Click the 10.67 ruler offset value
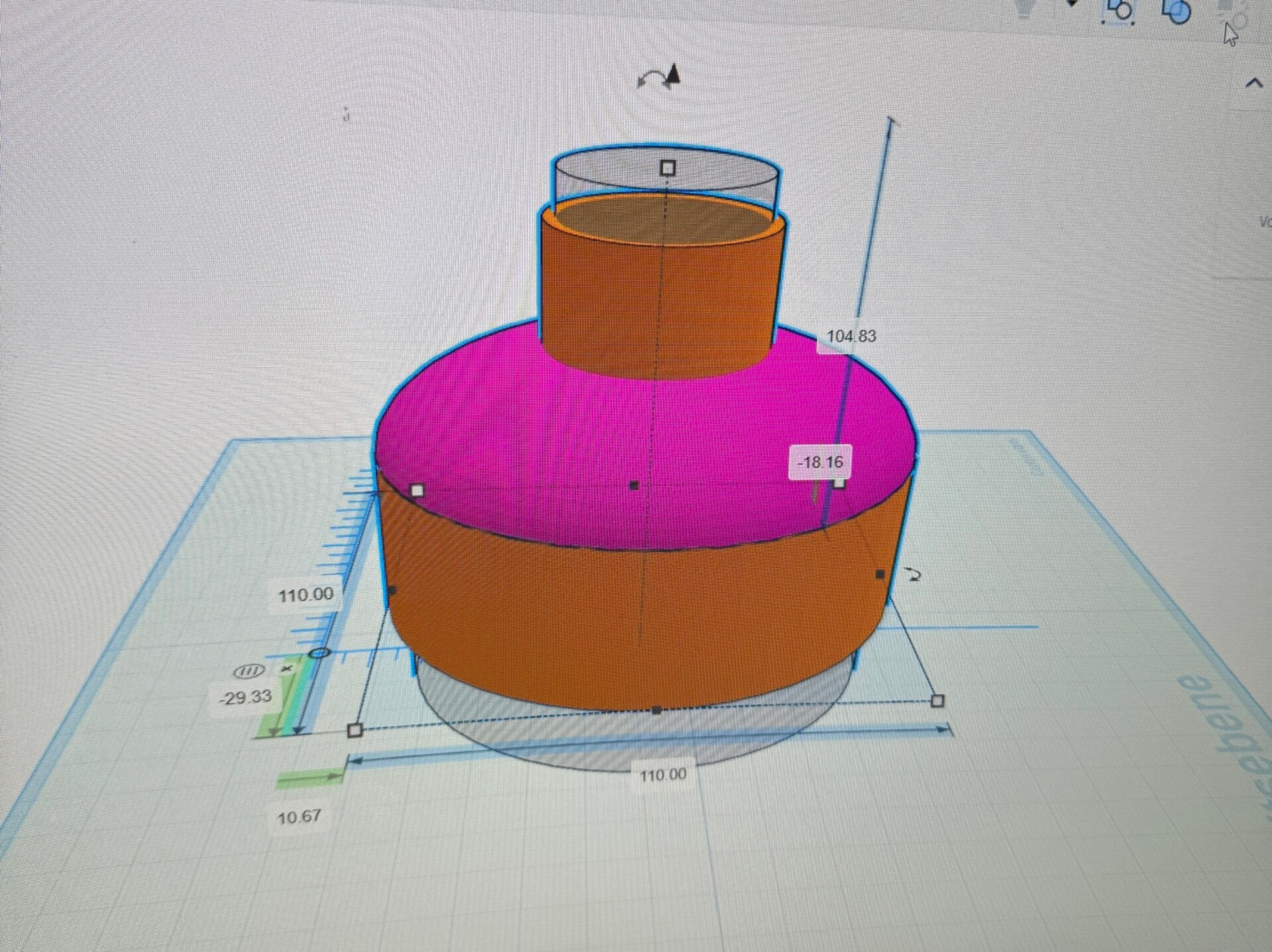The image size is (1272, 952). coord(299,817)
